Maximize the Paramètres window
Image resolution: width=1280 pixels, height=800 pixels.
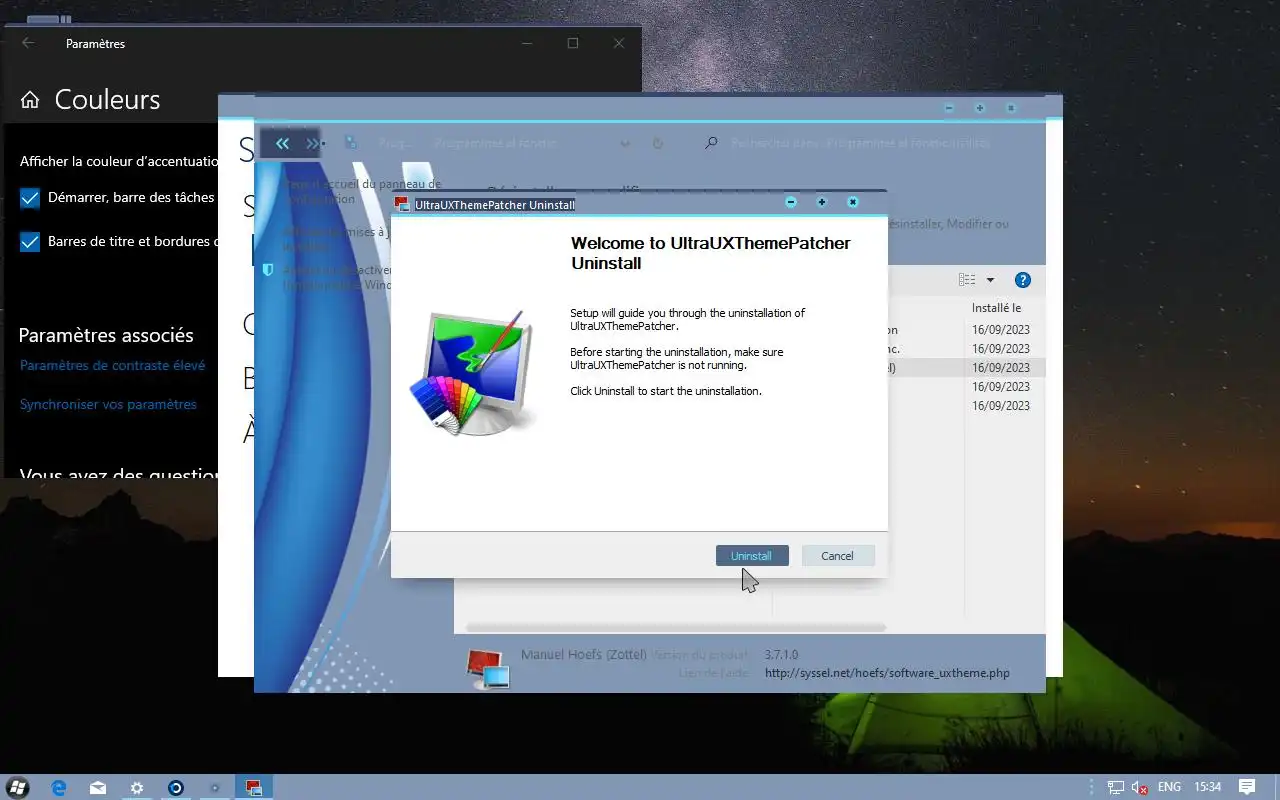click(x=573, y=43)
